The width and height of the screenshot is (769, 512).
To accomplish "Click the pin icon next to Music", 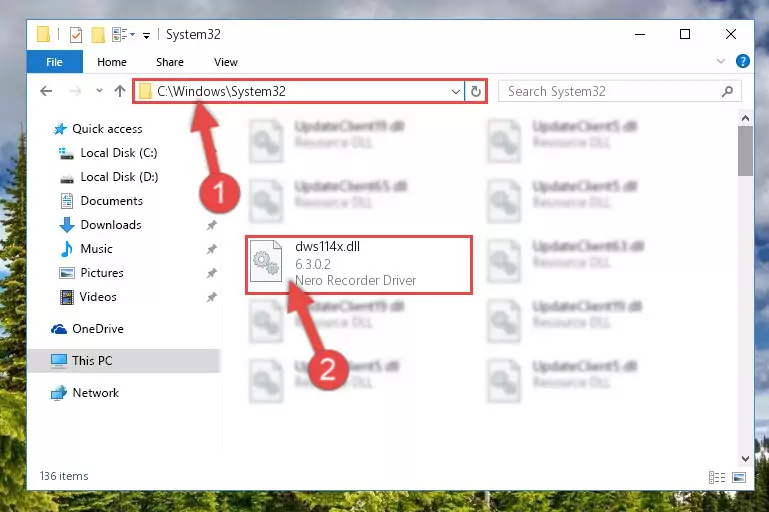I will coord(211,249).
